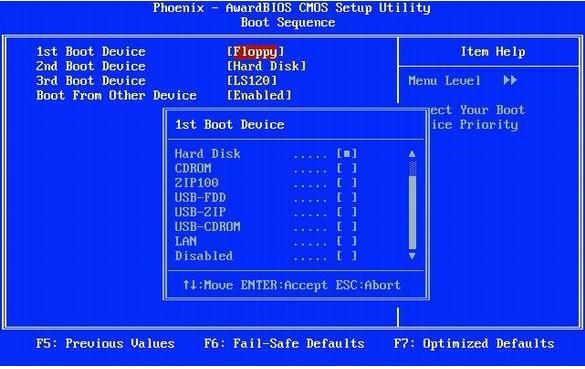Click the 'Phoenix - AwardBIOS CMOS Setup Utility' header
Viewport: 585px width, 369px height.
(292, 8)
